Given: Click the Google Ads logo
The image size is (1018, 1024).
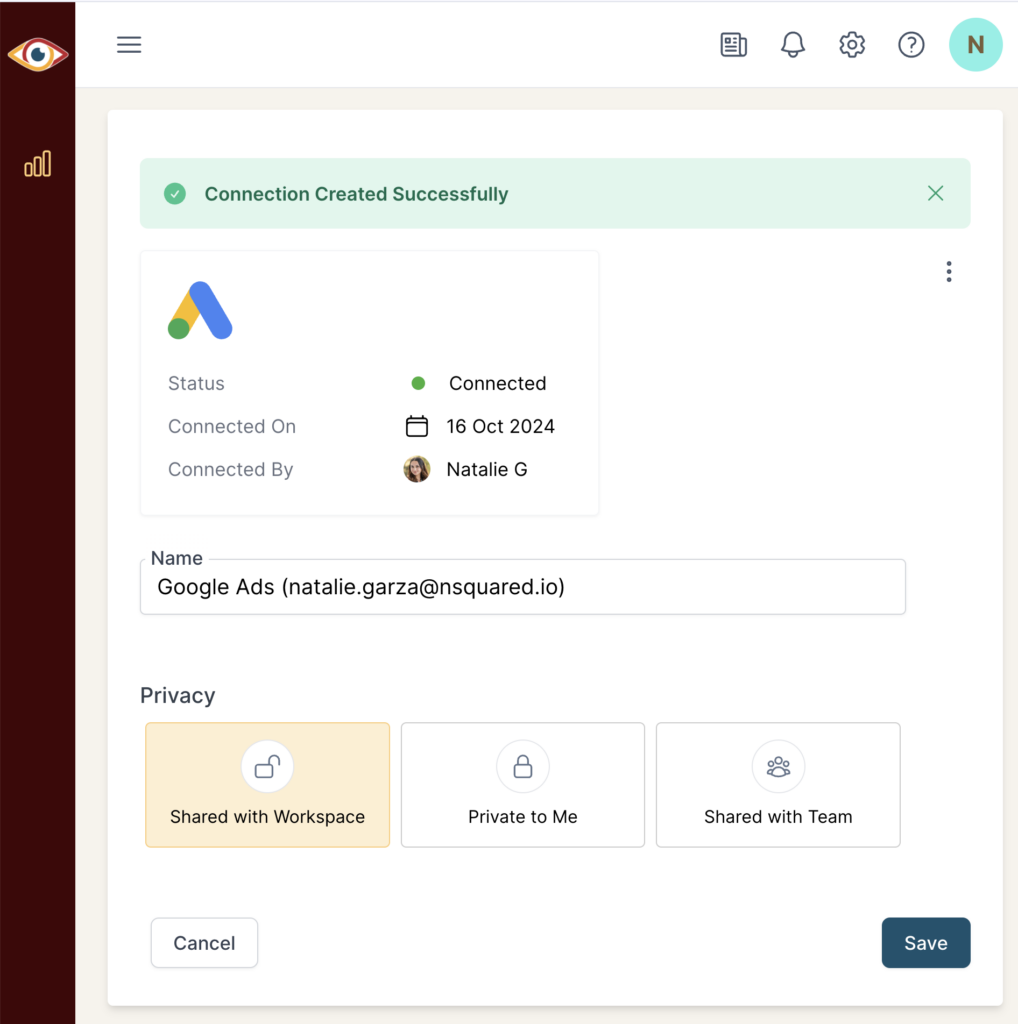Looking at the screenshot, I should pos(200,311).
